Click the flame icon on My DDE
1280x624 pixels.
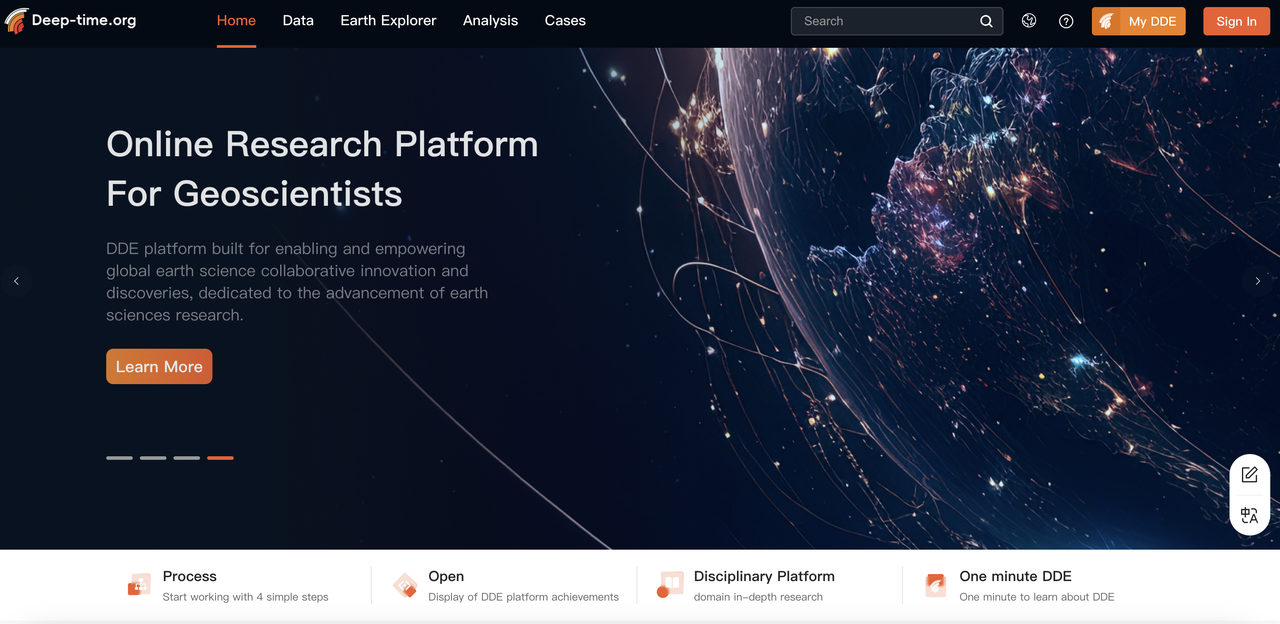coord(1107,21)
